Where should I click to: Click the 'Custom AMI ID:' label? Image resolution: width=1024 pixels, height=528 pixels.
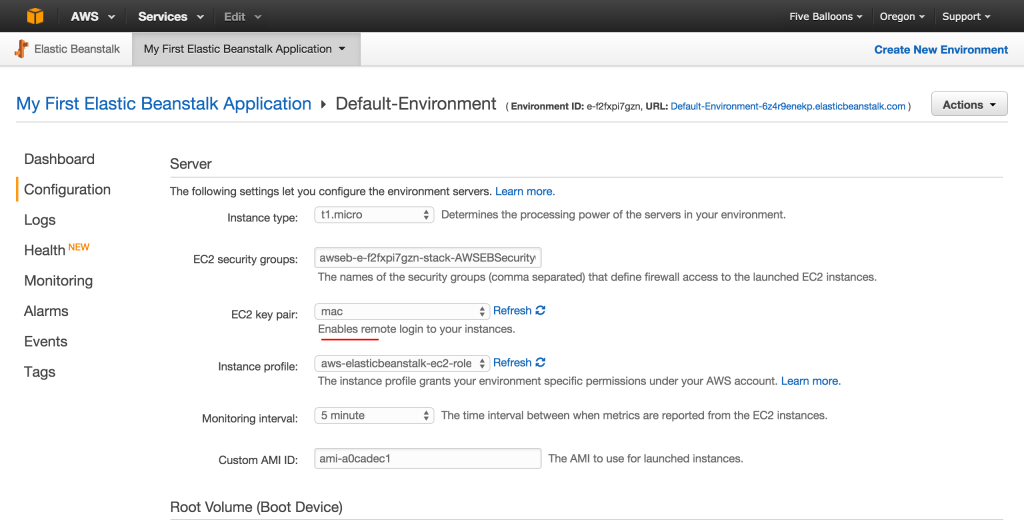(x=258, y=460)
